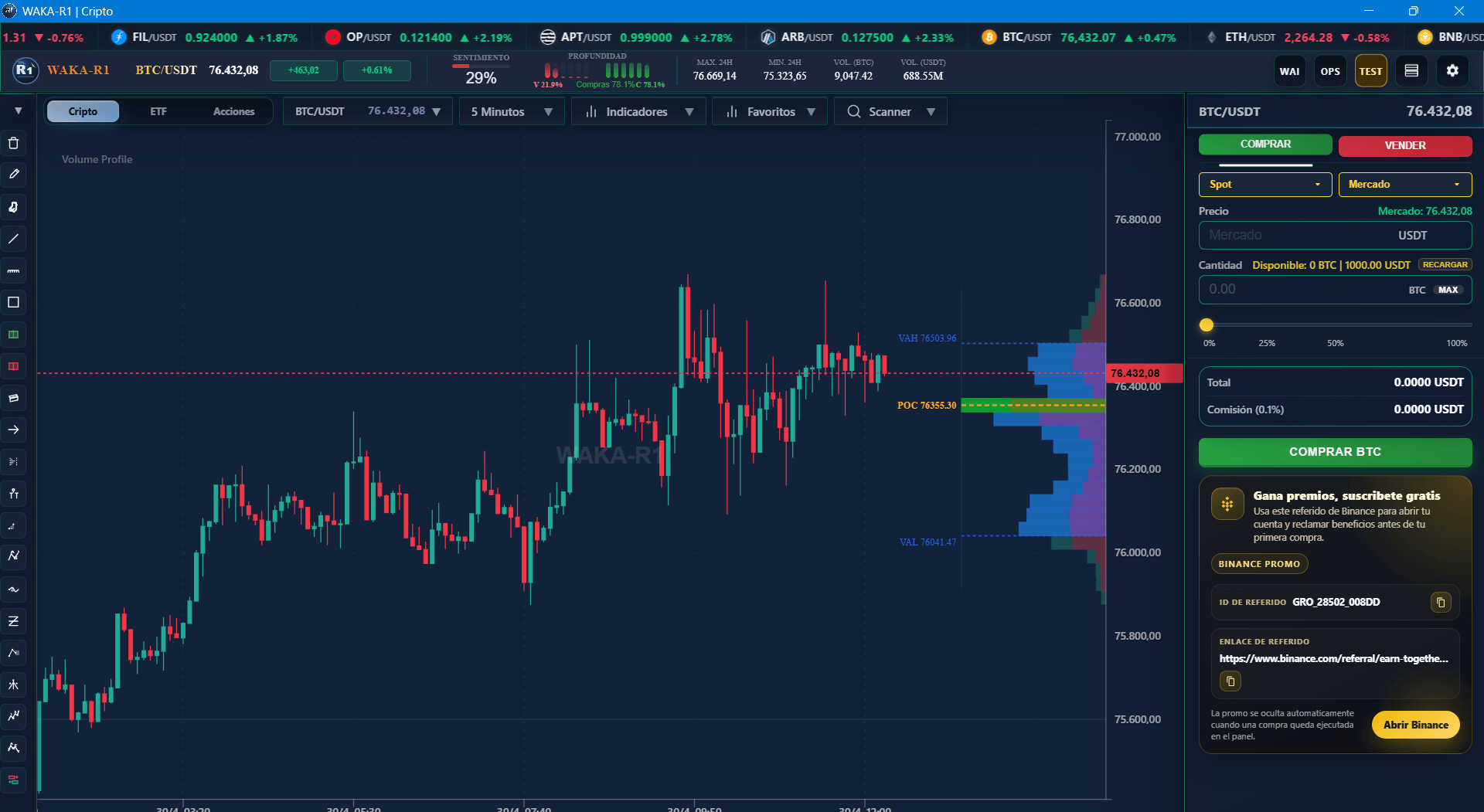Click the VAL 76041.47 label
This screenshot has width=1484, height=812.
point(927,542)
